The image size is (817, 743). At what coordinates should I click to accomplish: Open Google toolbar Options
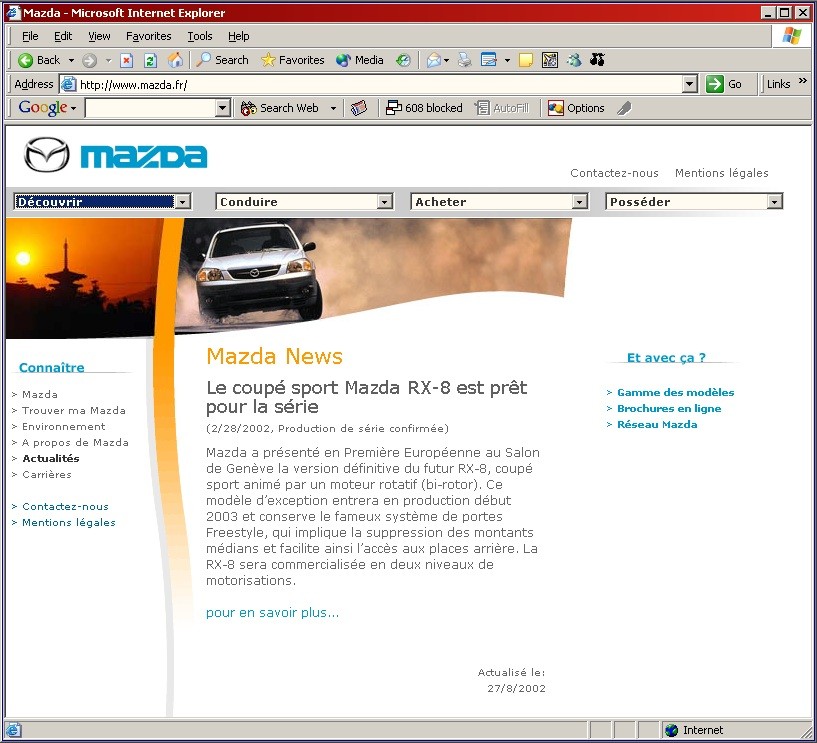click(576, 108)
